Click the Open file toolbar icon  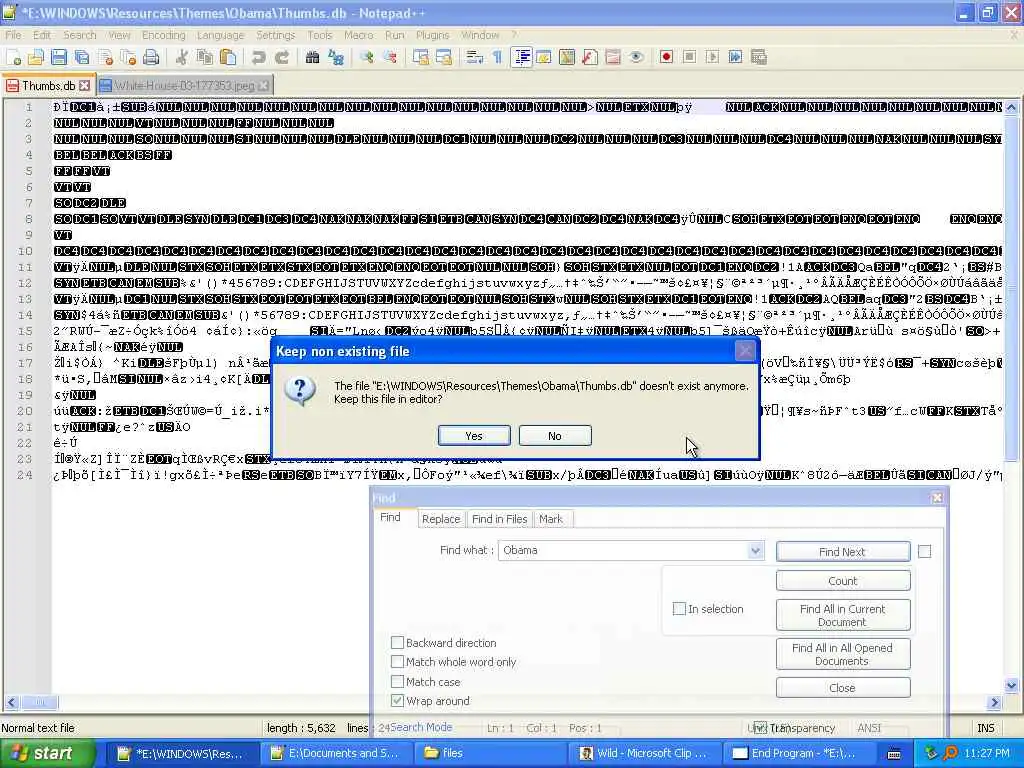point(36,57)
